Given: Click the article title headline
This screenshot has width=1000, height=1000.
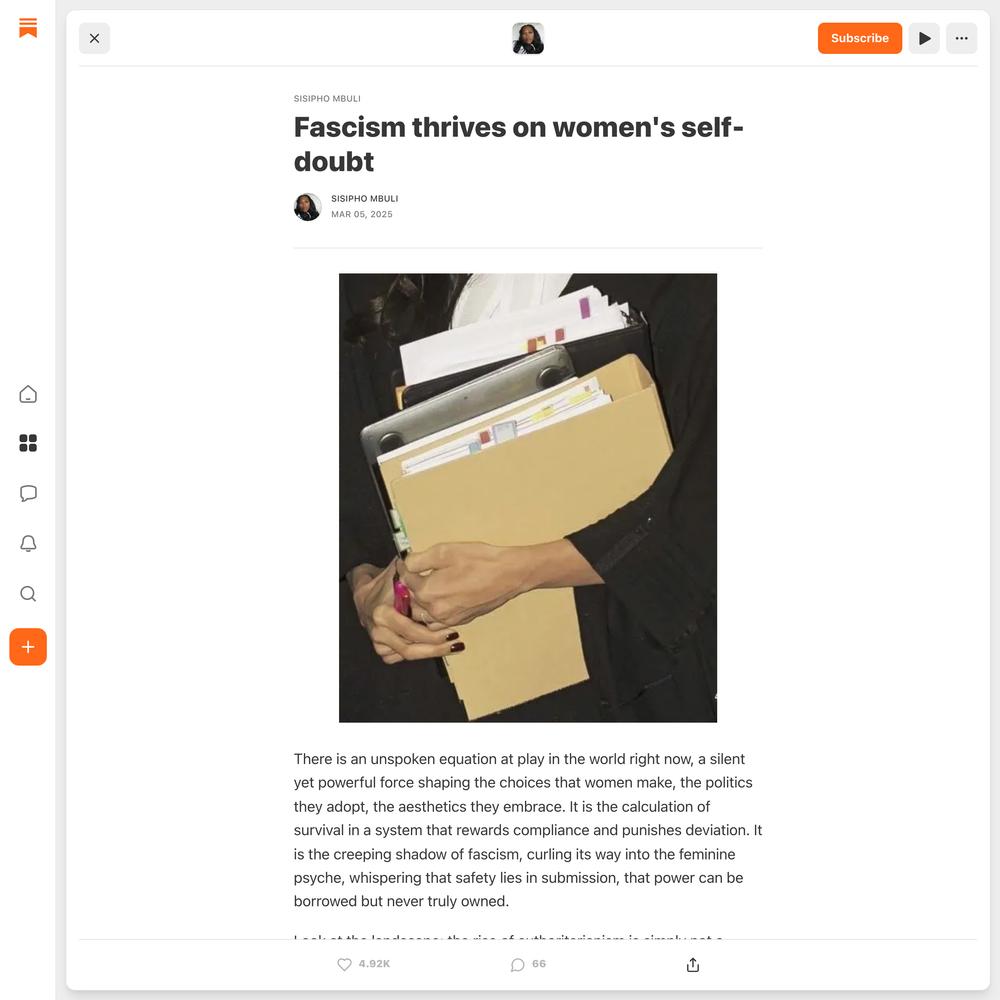Looking at the screenshot, I should pos(518,144).
